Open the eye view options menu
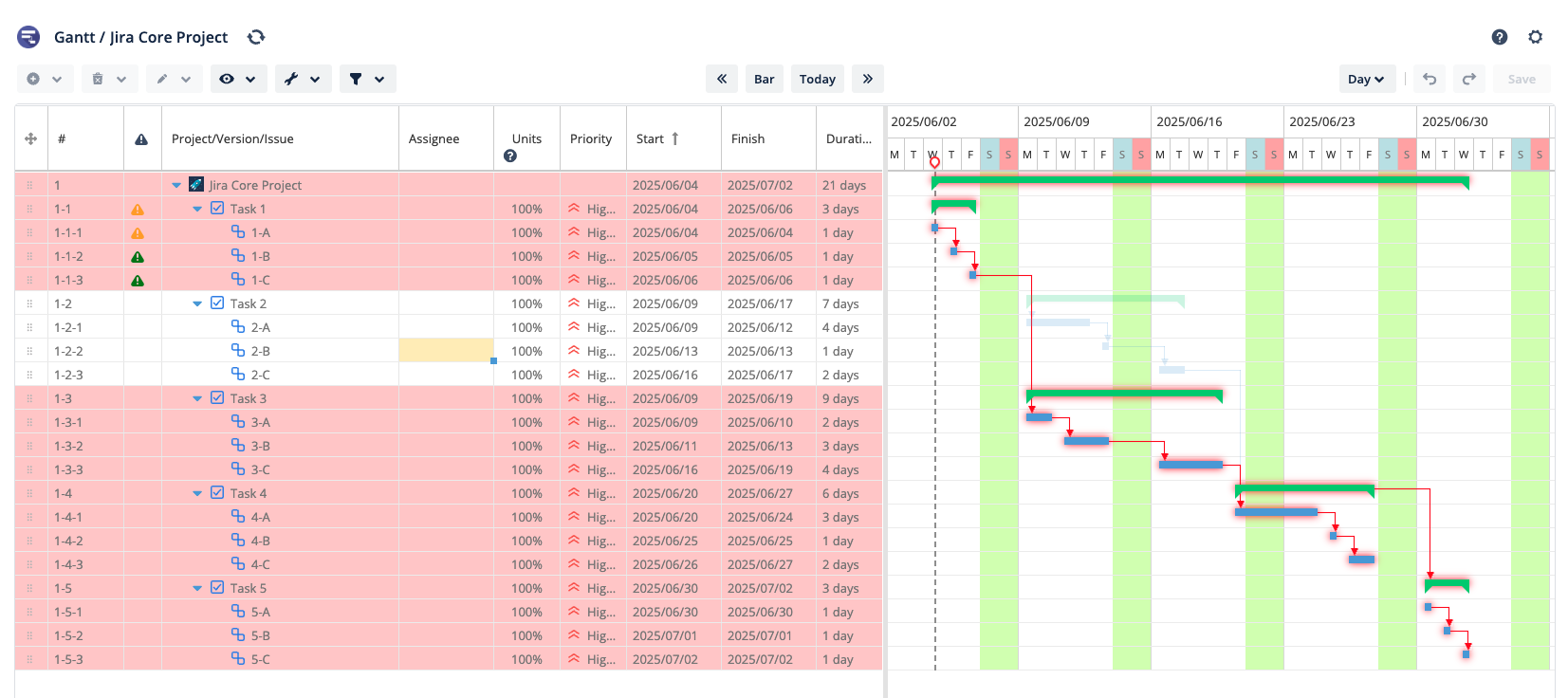1568x698 pixels. [237, 79]
